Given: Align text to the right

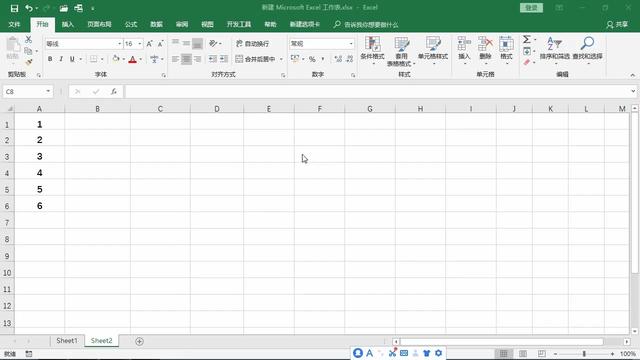Looking at the screenshot, I should click(198, 59).
